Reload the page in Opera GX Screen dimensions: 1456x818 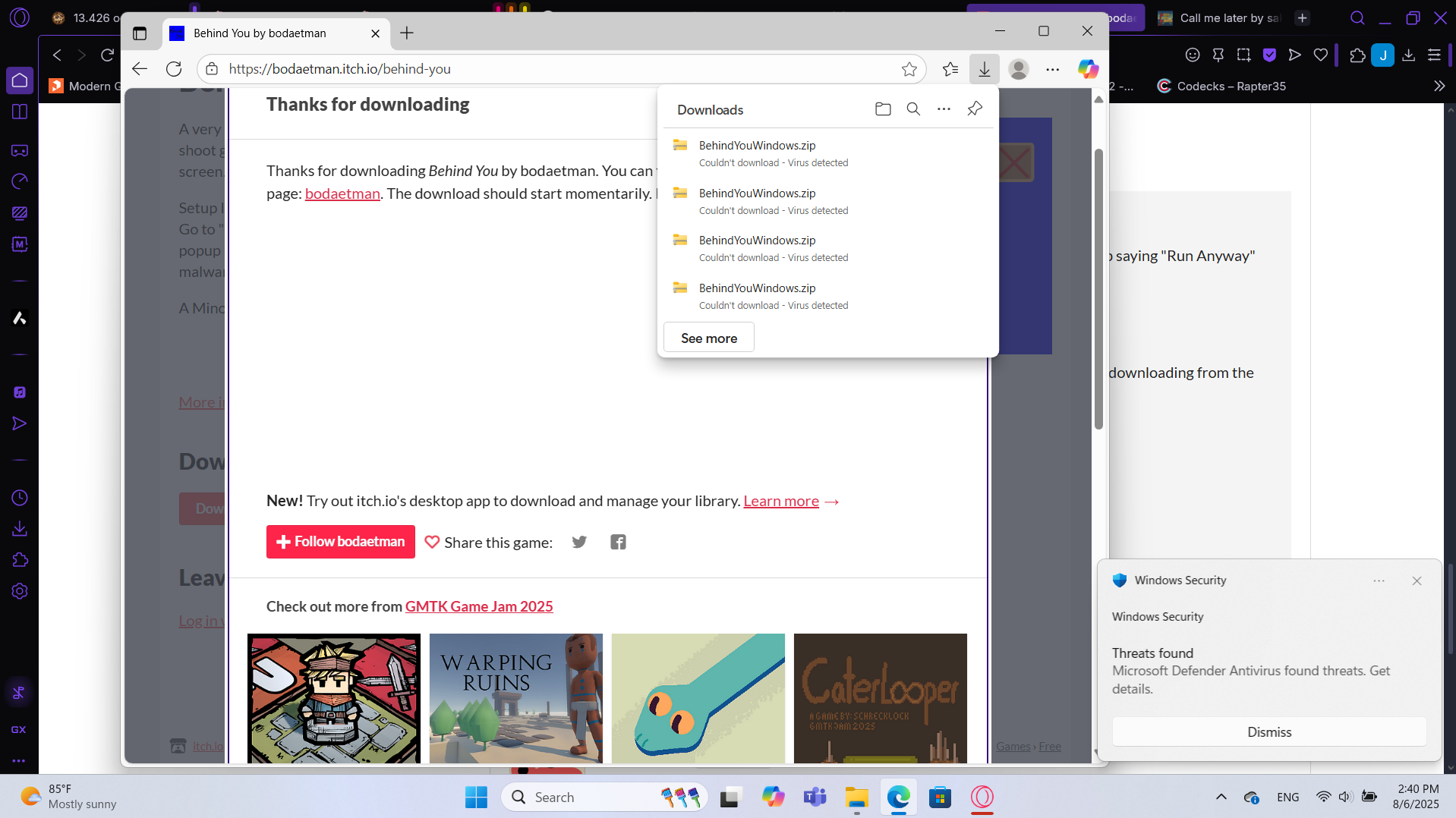(107, 55)
